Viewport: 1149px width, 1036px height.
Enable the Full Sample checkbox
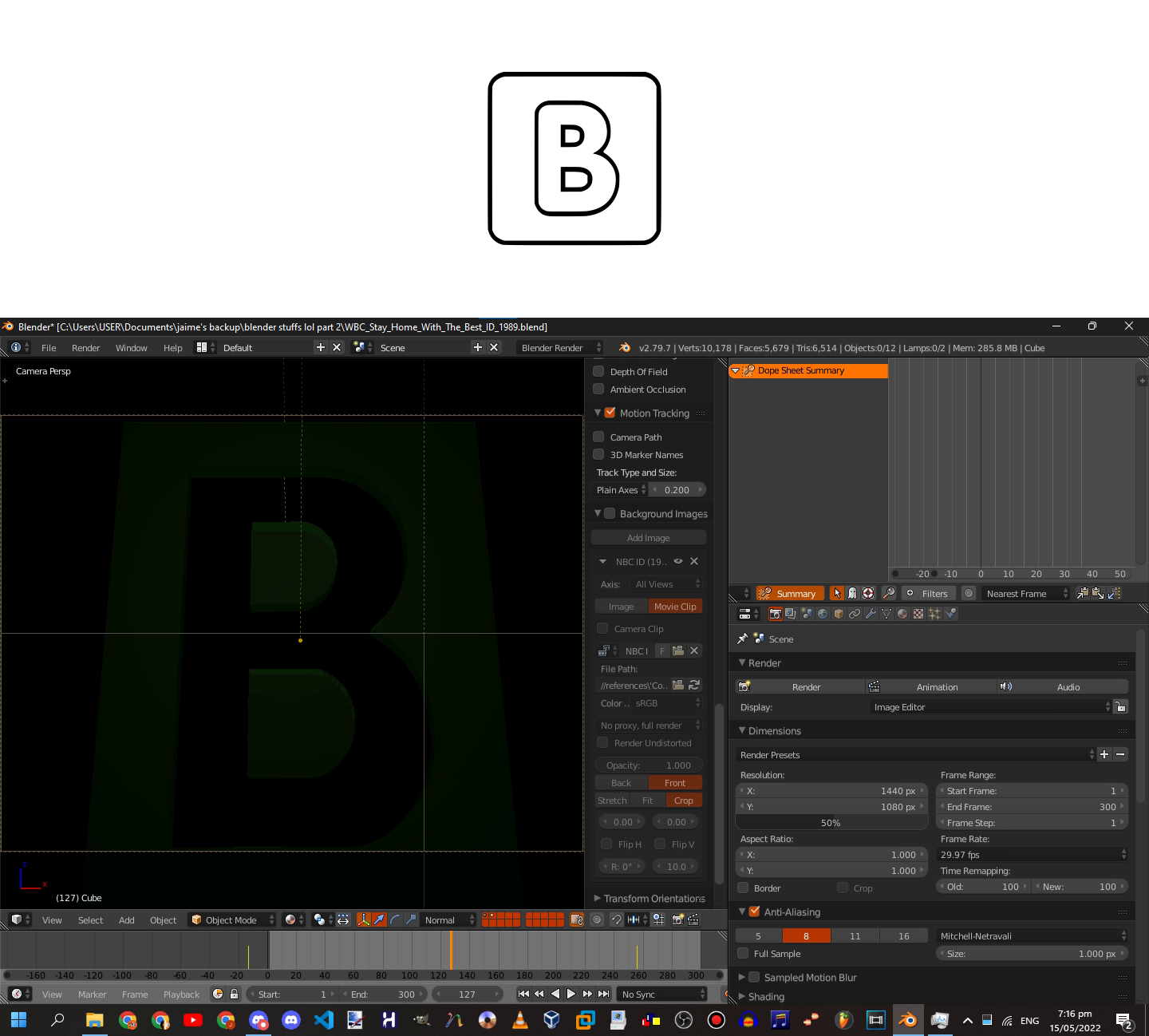744,953
